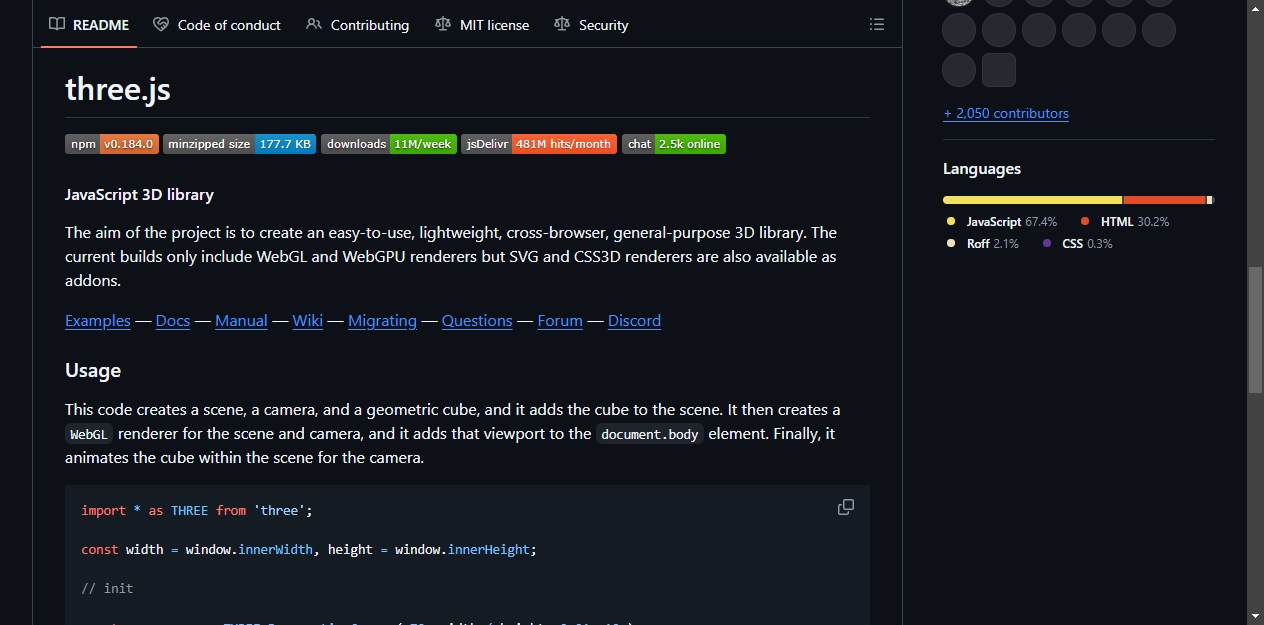The image size is (1264, 625).
Task: Click the page scrollbar thumb
Action: (1255, 330)
